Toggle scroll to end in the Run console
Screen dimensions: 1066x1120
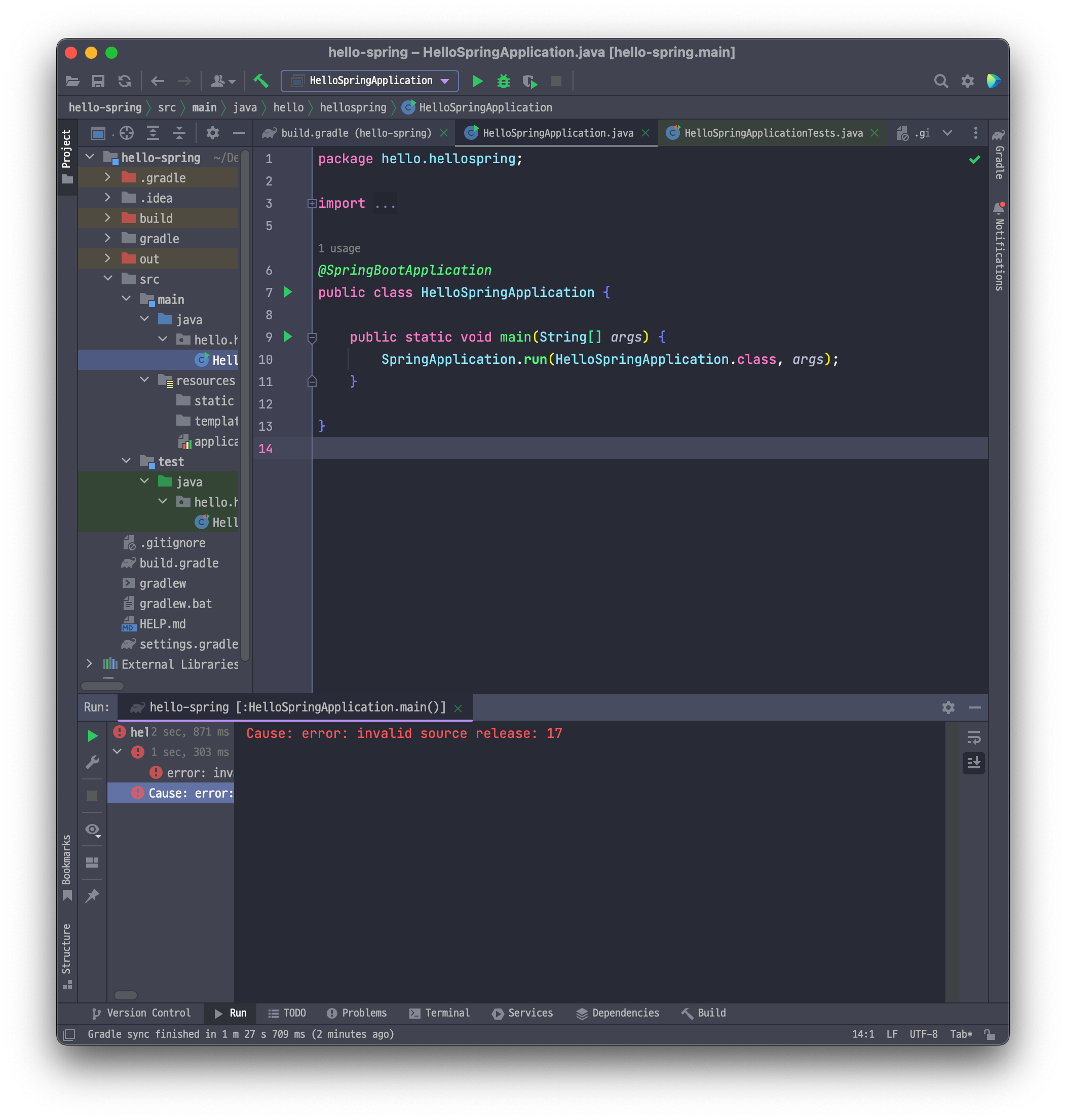click(973, 763)
